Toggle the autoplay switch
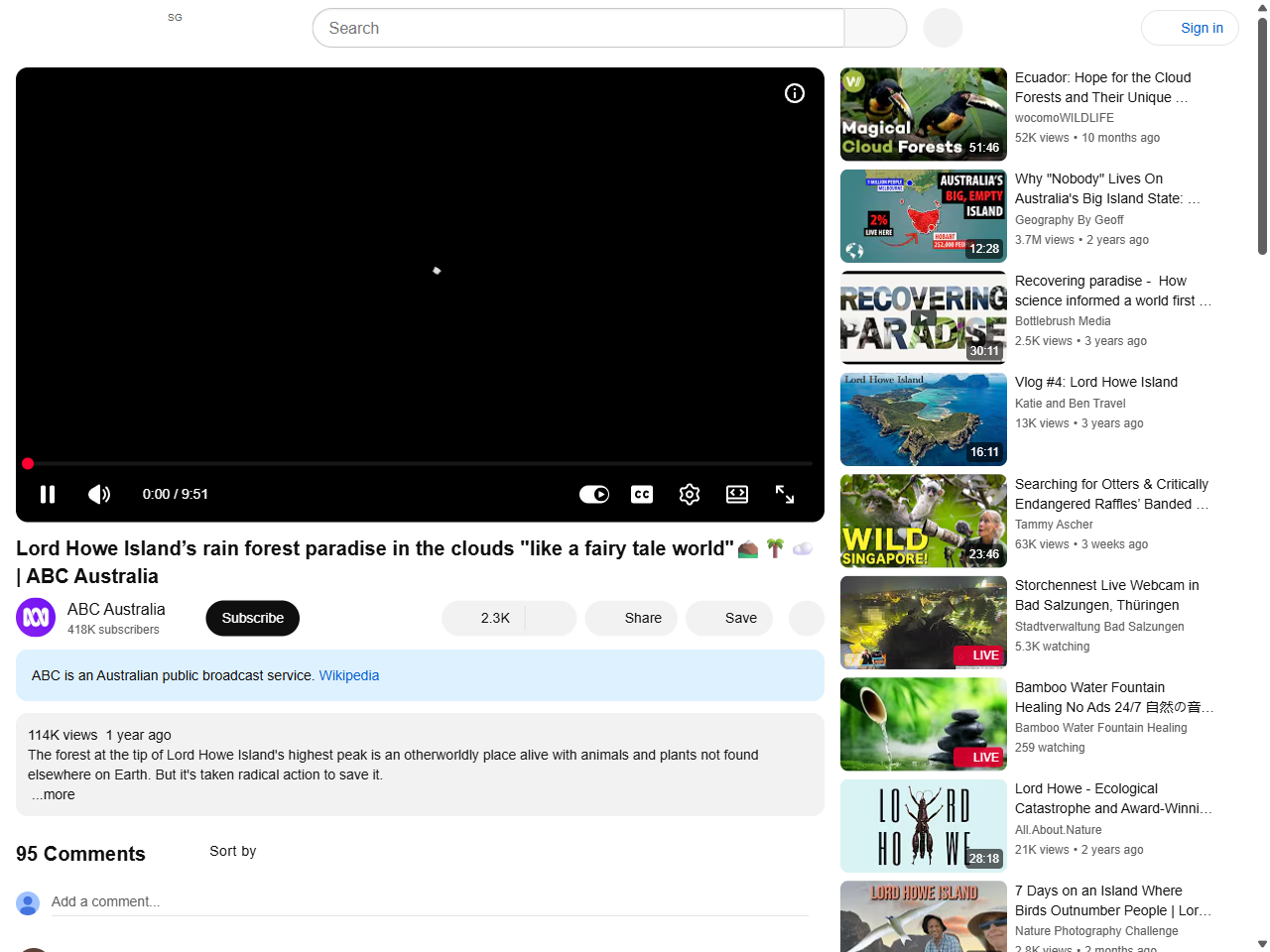The width and height of the screenshot is (1270, 952). pyautogui.click(x=594, y=494)
